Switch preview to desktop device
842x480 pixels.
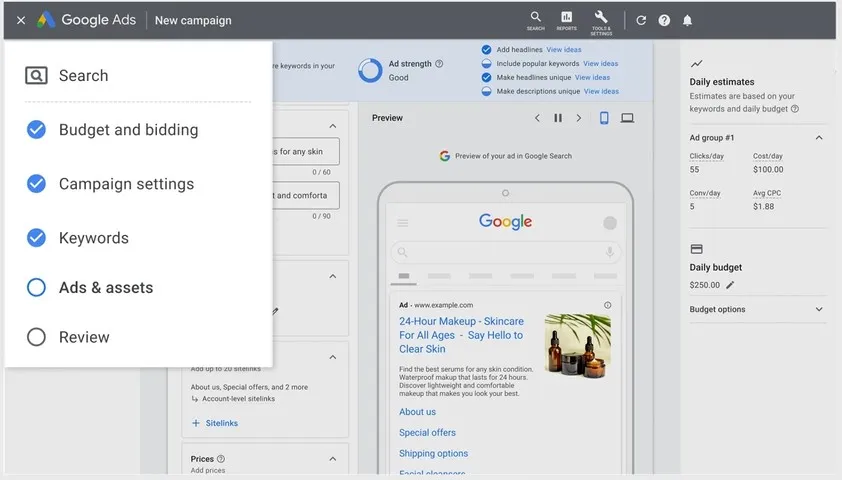pyautogui.click(x=627, y=118)
